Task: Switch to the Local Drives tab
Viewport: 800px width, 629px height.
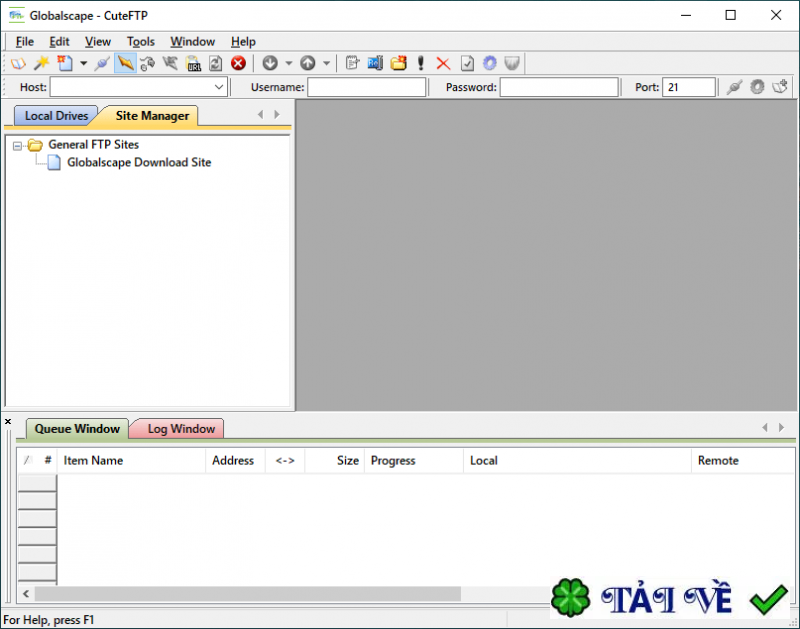Action: click(56, 116)
